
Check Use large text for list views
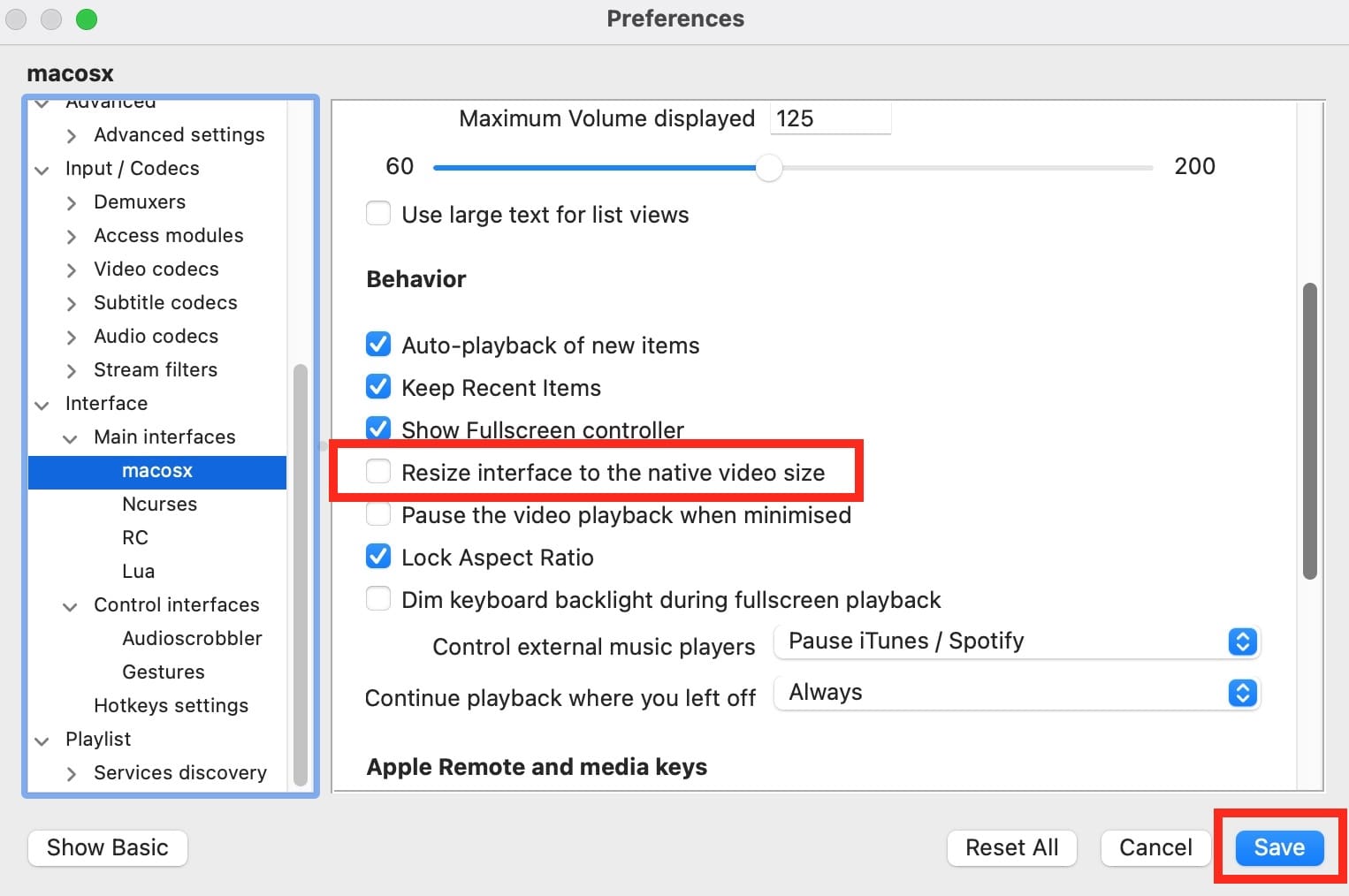click(x=378, y=214)
